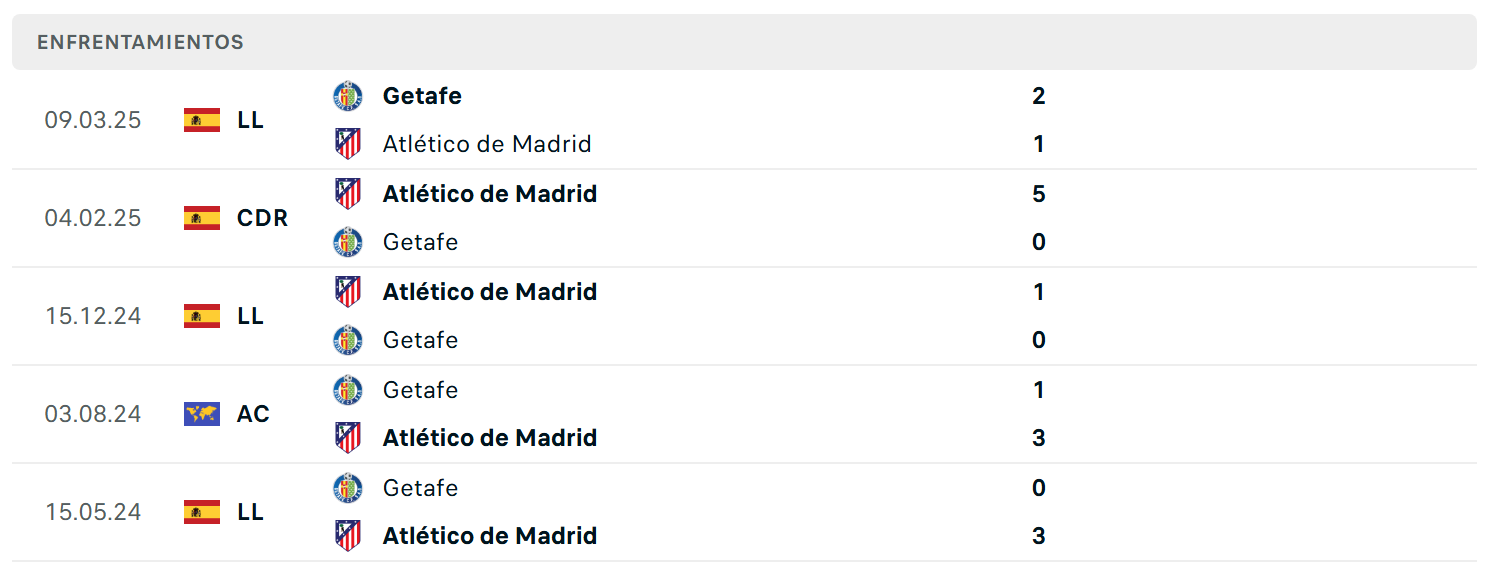The width and height of the screenshot is (1491, 579).
Task: Click world map flag next to AC
Action: pyautogui.click(x=202, y=414)
